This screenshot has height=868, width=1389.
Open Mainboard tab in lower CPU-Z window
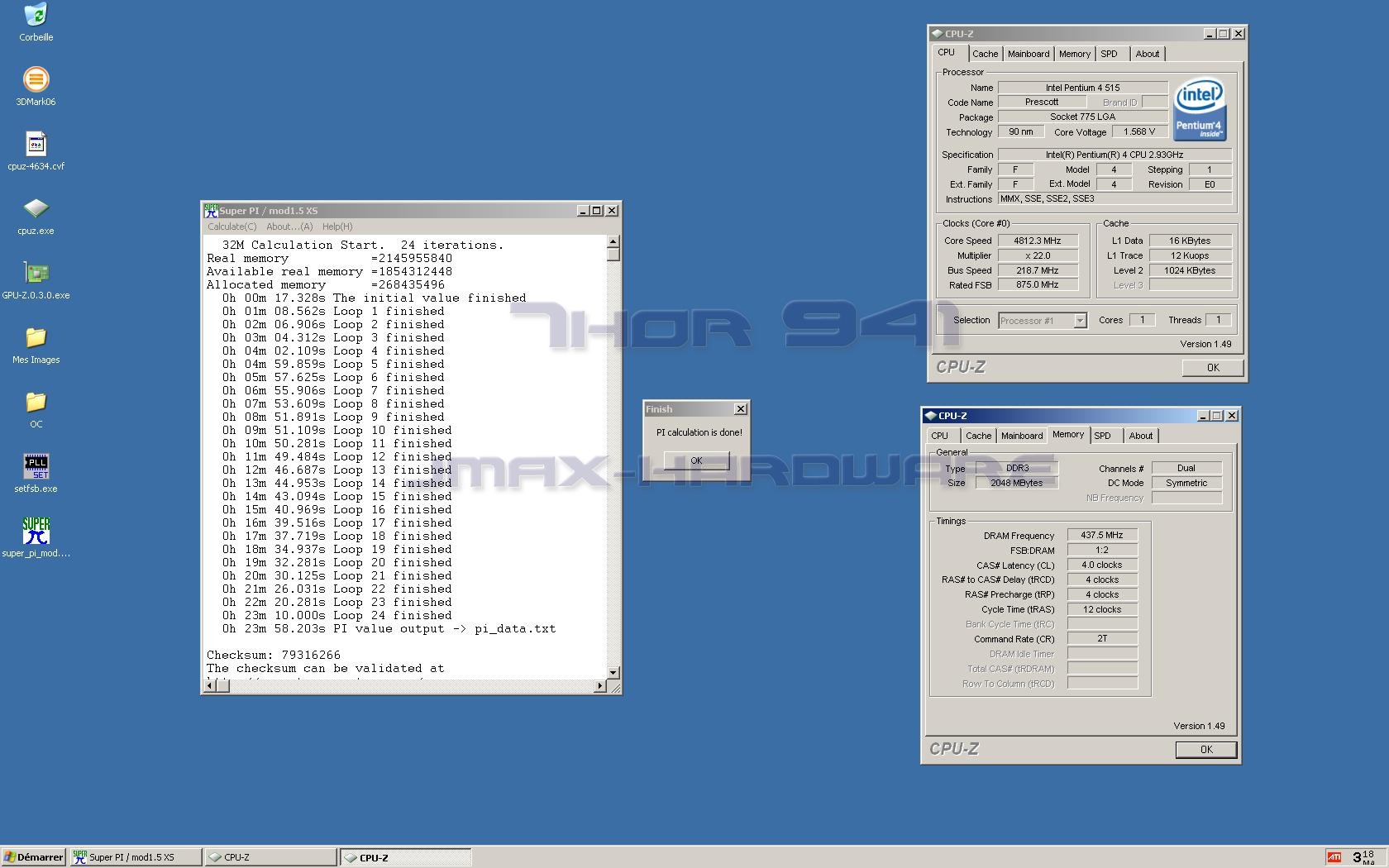(1022, 436)
